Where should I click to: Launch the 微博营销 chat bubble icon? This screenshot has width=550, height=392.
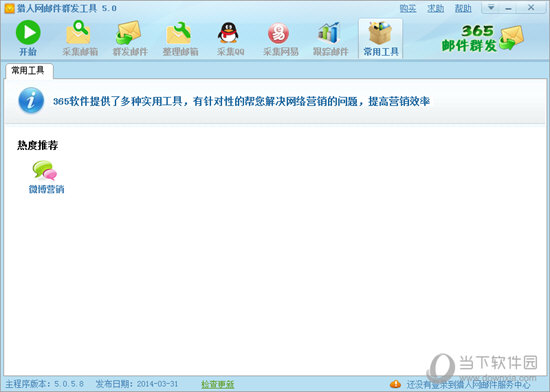(x=46, y=177)
